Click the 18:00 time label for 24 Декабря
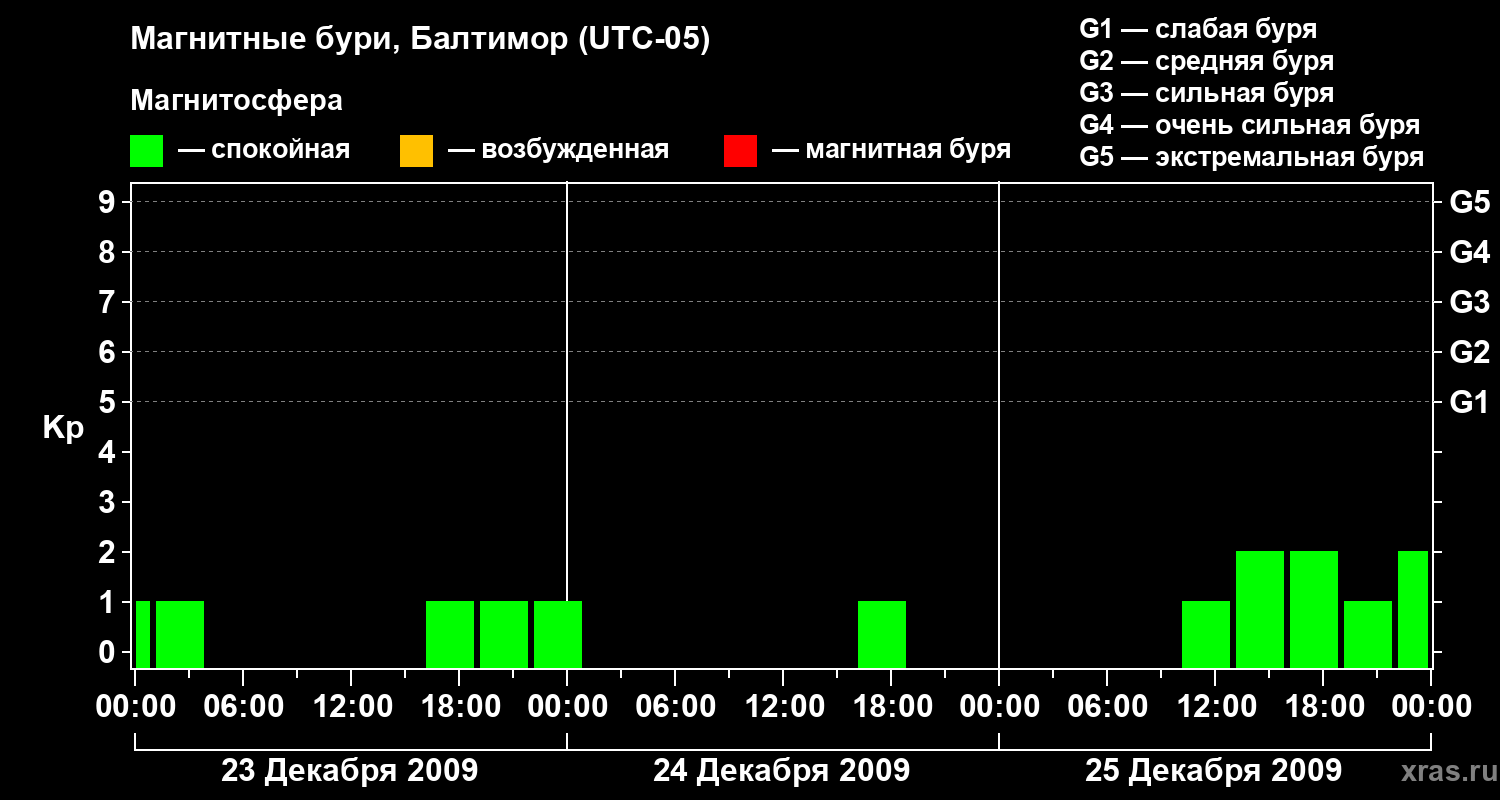 pos(891,707)
